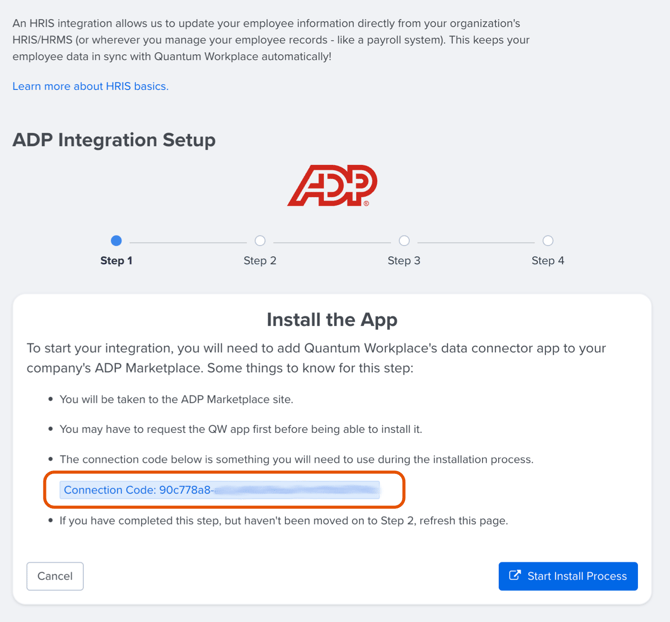Screen dimensions: 670x622
Task: Go to the Step 4 label
Action: [548, 261]
